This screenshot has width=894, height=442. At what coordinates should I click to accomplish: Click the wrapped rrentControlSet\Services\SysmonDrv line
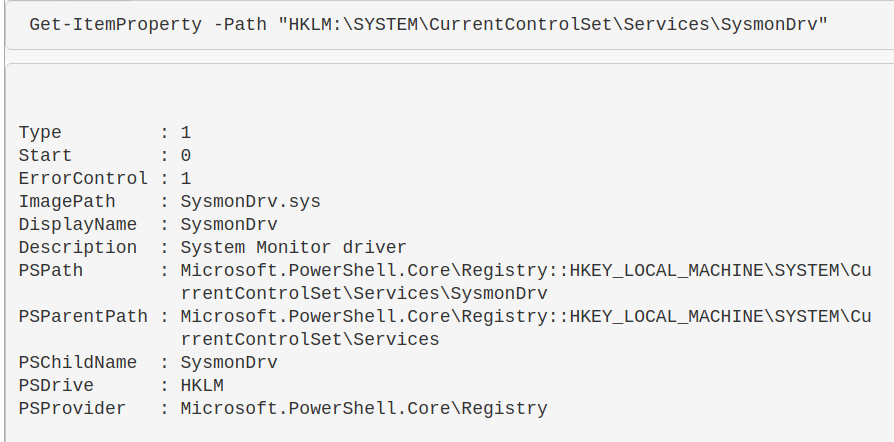point(364,294)
